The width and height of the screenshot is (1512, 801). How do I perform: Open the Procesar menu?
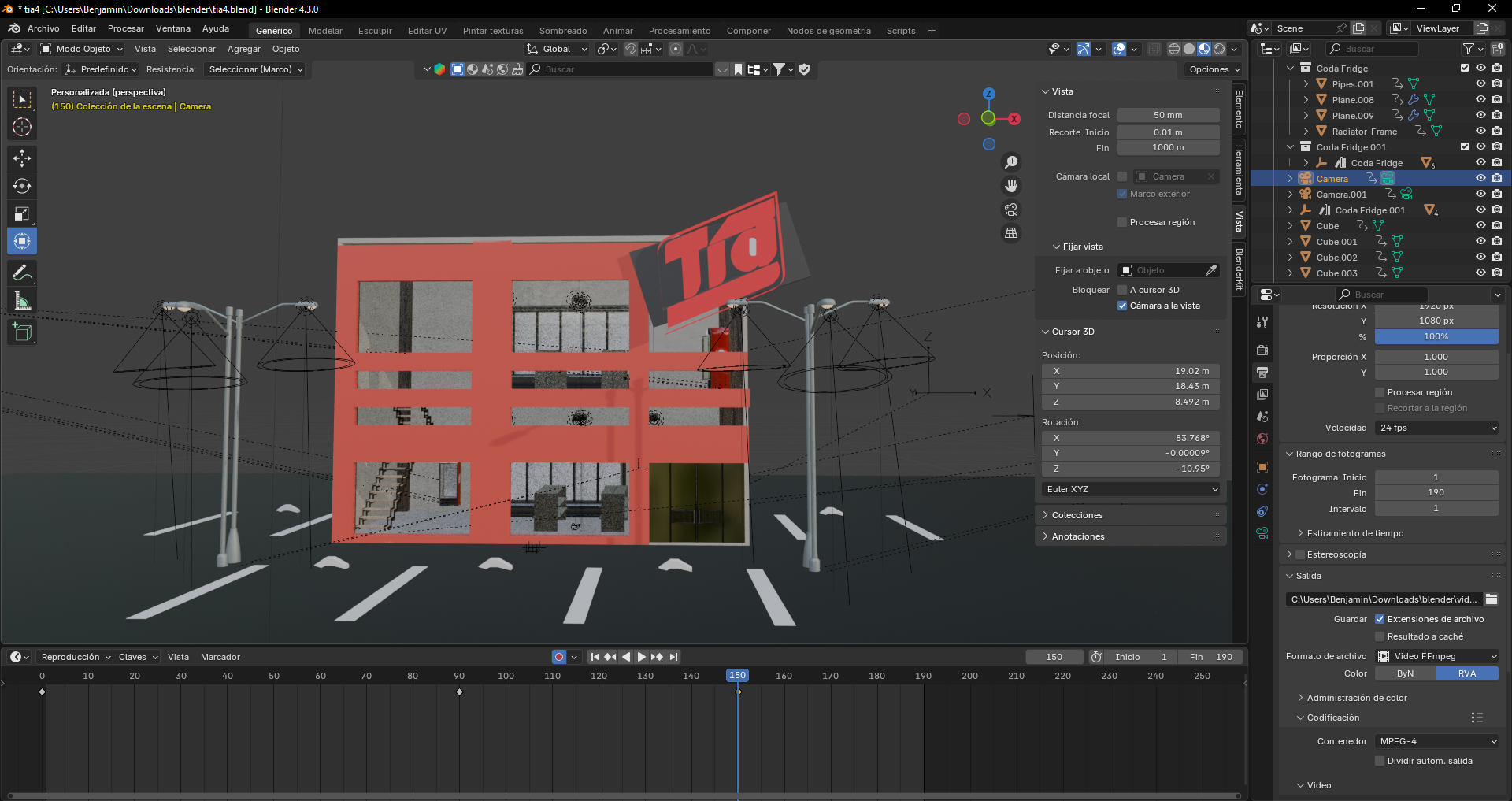click(125, 28)
